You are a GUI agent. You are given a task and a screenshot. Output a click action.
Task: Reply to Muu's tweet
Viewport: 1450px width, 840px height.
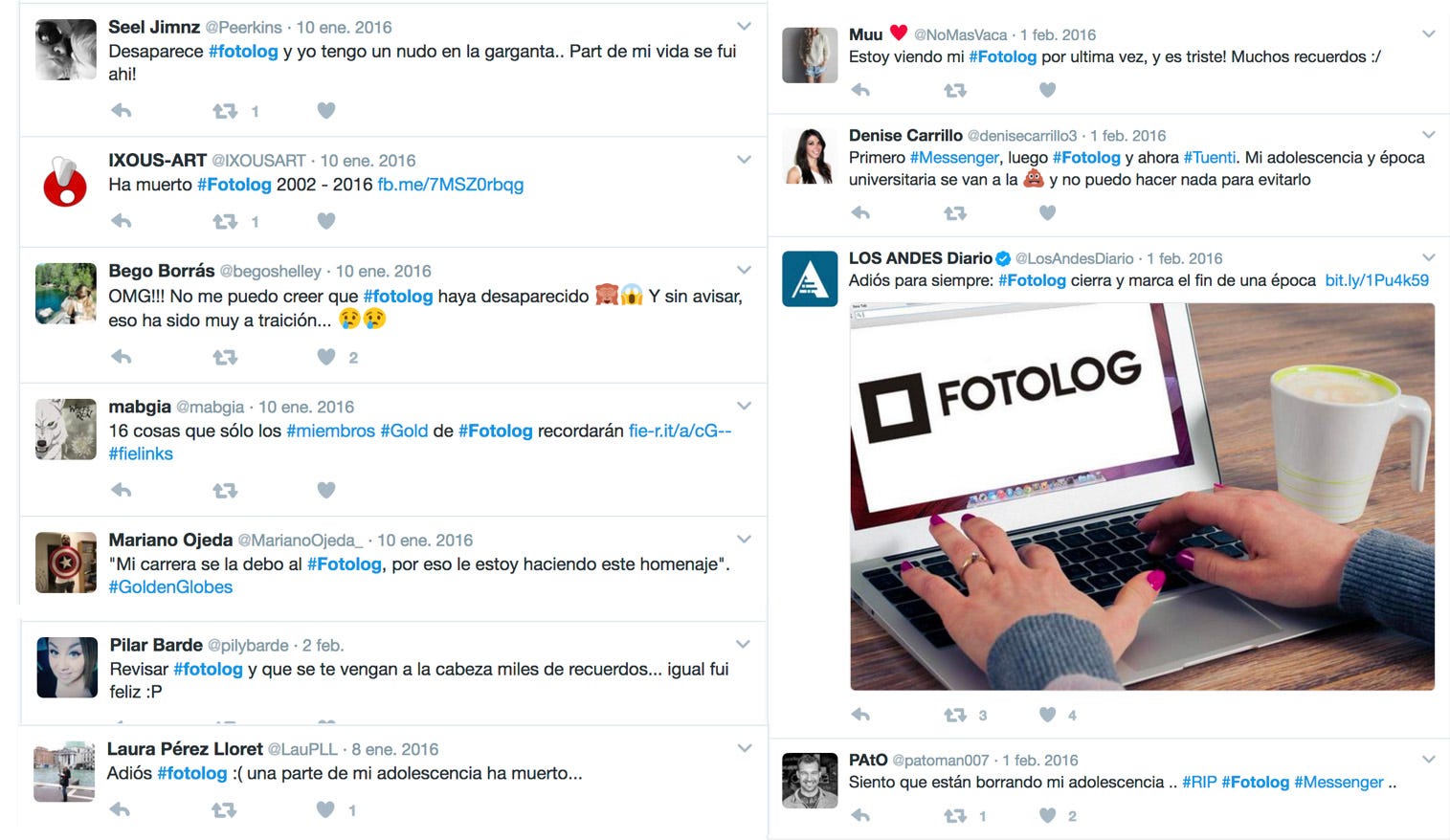pos(860,90)
